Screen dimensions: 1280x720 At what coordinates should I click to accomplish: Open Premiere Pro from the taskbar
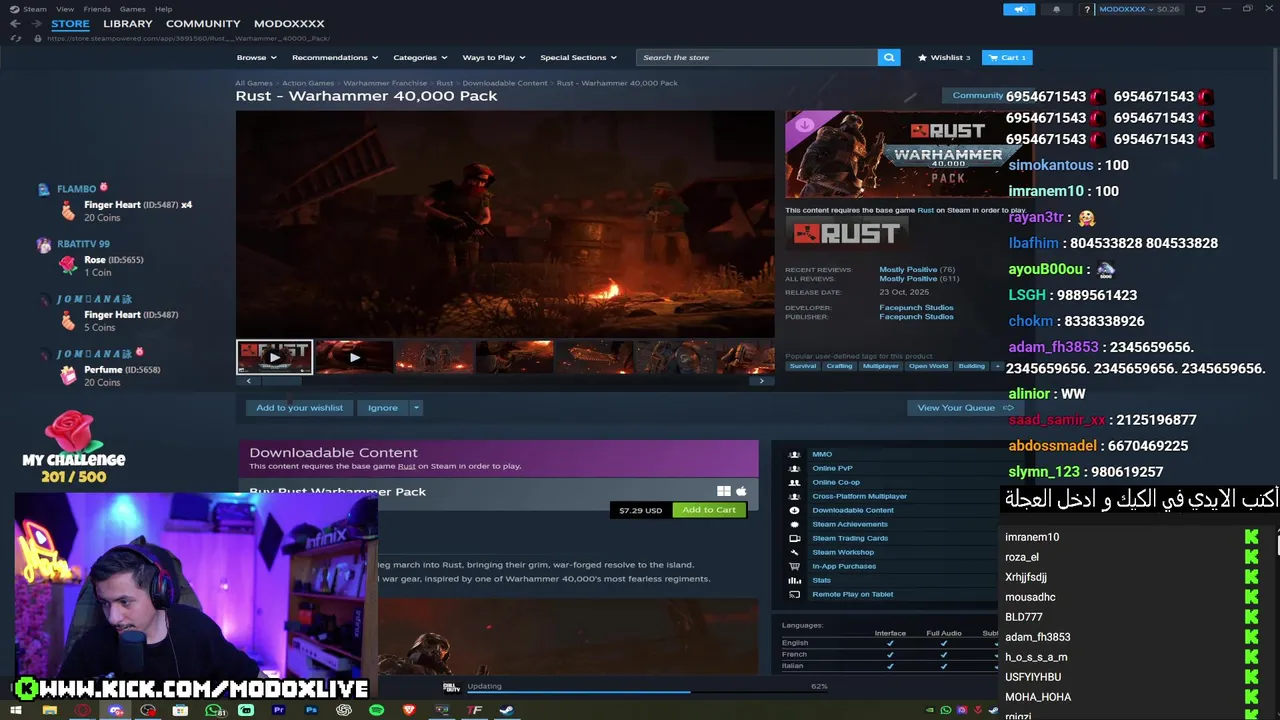[x=278, y=710]
